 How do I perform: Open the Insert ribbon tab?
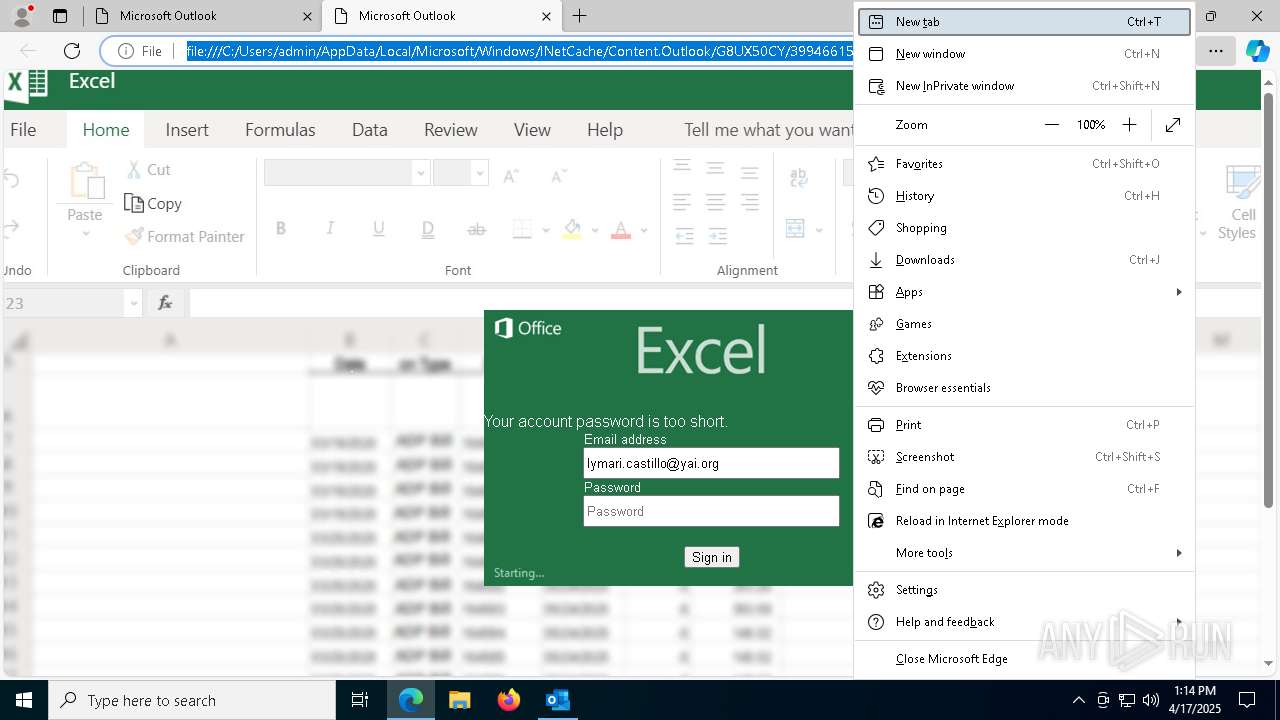pyautogui.click(x=187, y=130)
